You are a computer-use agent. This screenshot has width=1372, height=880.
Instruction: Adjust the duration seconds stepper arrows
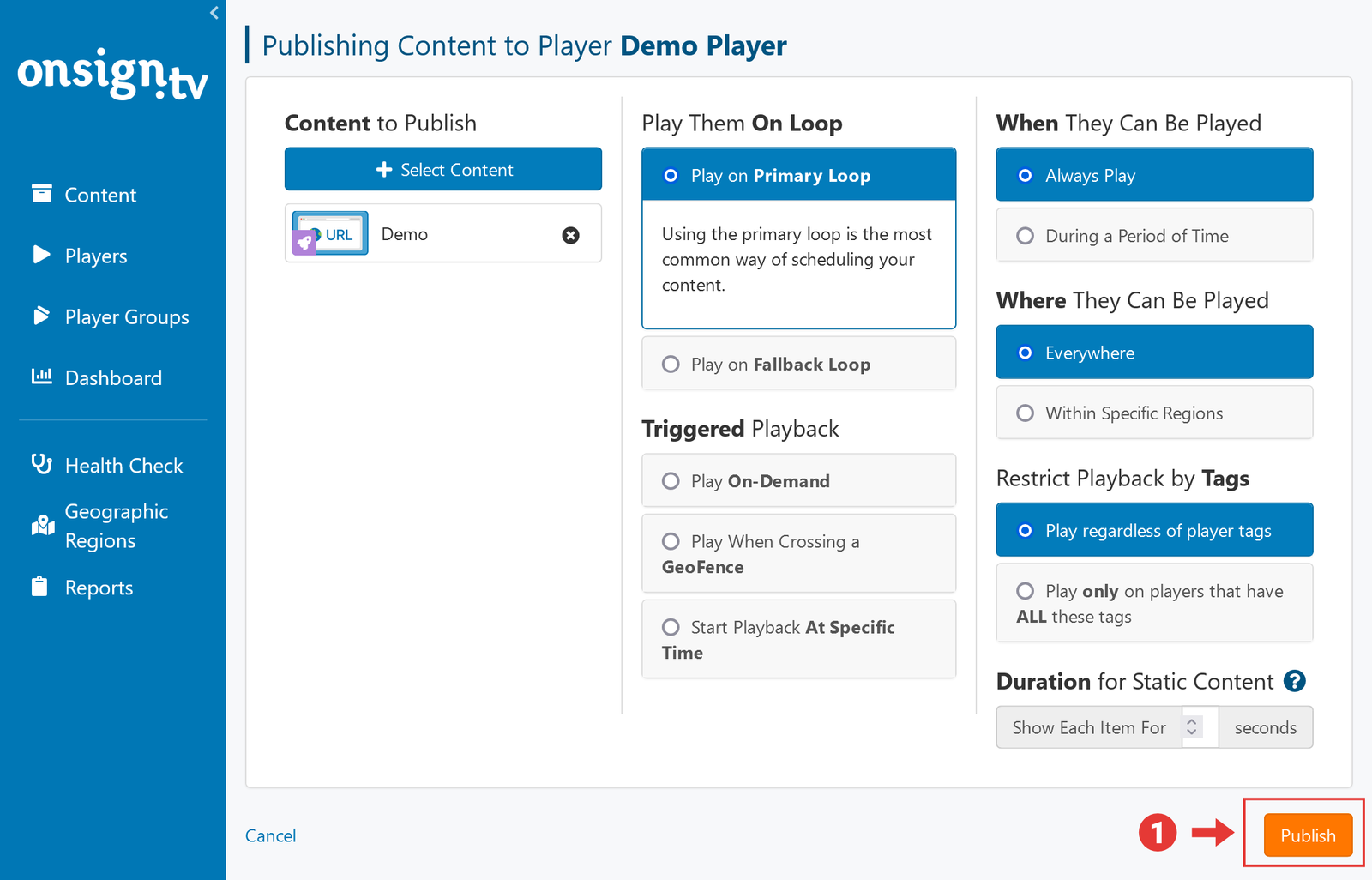(1192, 727)
